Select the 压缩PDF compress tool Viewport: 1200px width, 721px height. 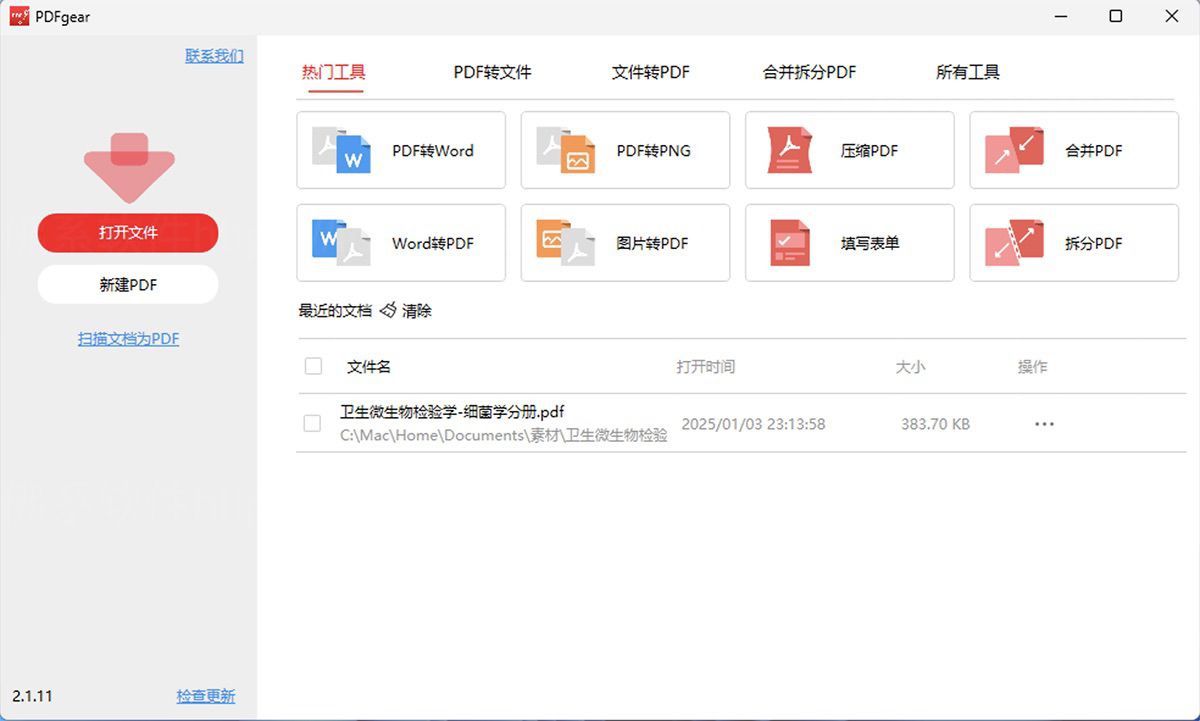[848, 150]
